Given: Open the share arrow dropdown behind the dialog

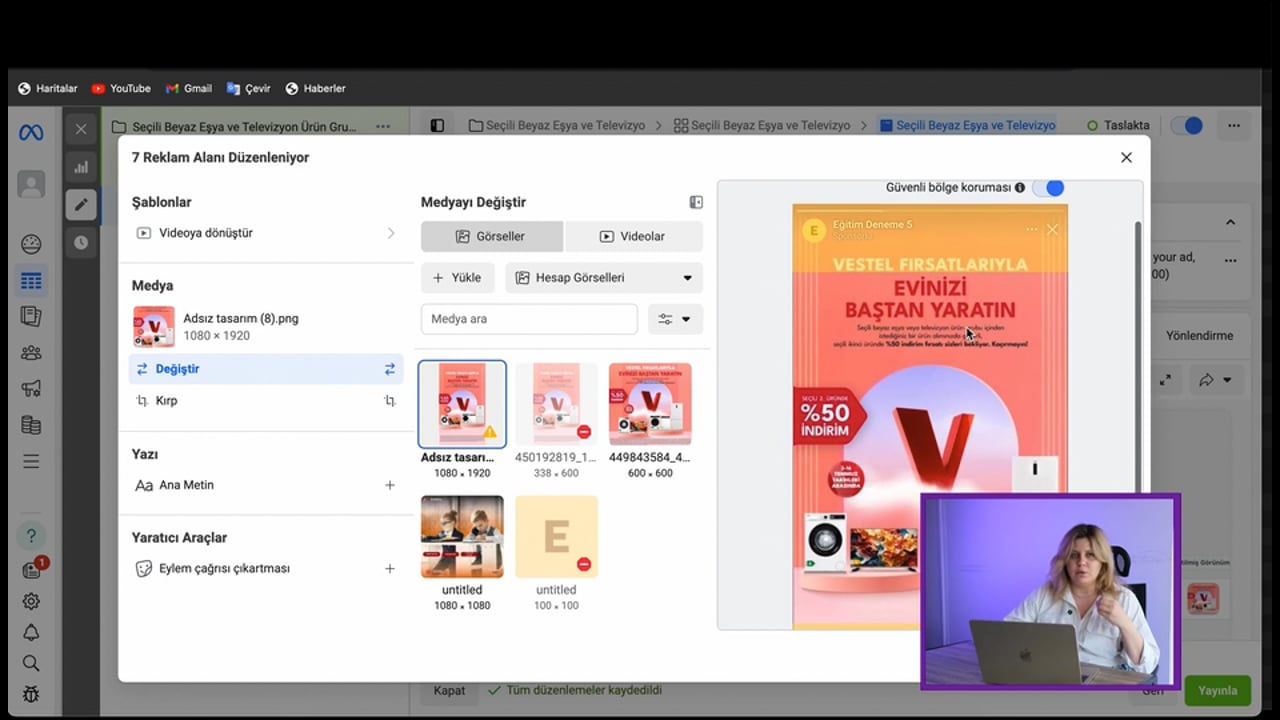Looking at the screenshot, I should pyautogui.click(x=1215, y=380).
